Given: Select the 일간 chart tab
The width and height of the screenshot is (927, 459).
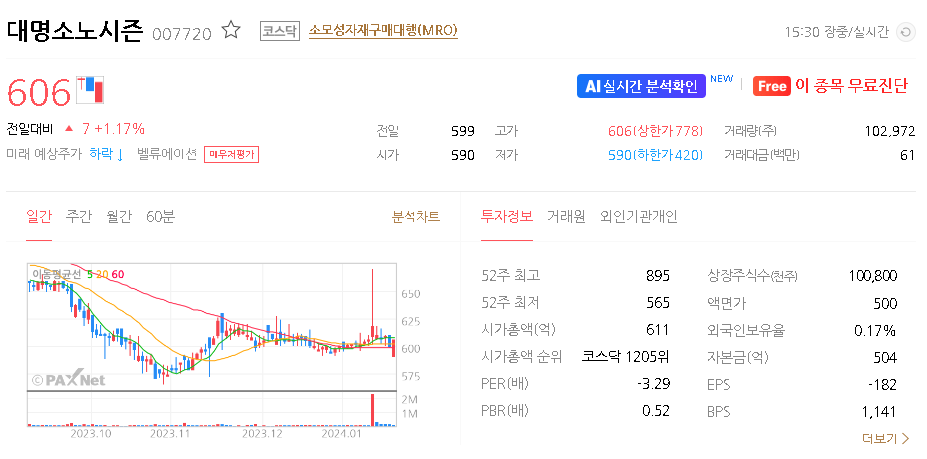Looking at the screenshot, I should tap(39, 216).
